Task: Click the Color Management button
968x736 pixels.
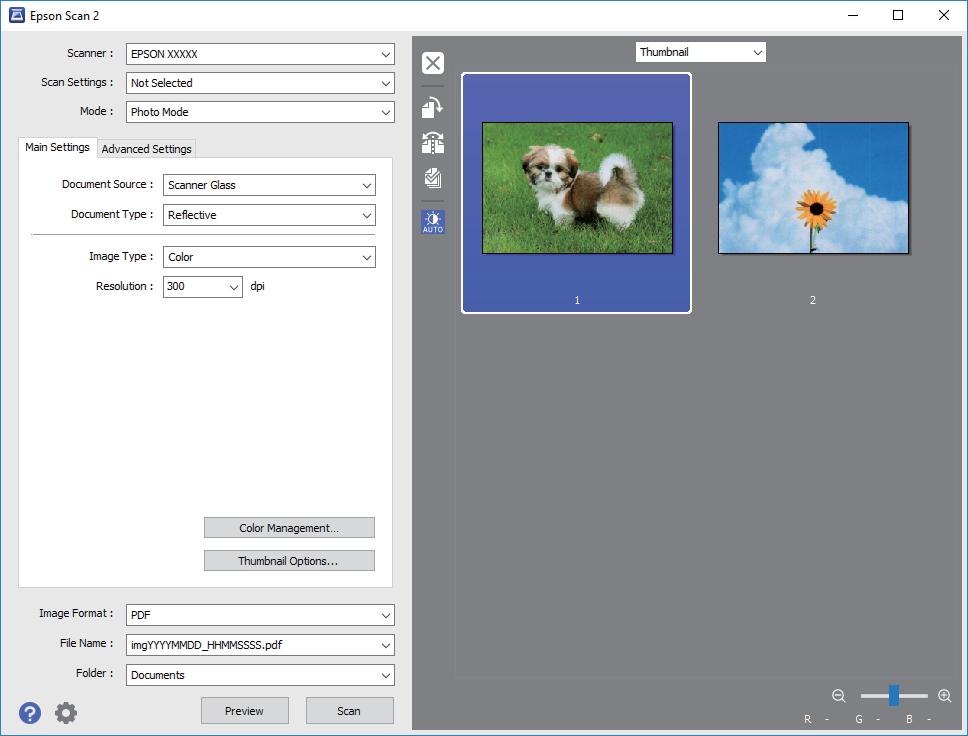Action: 289,528
